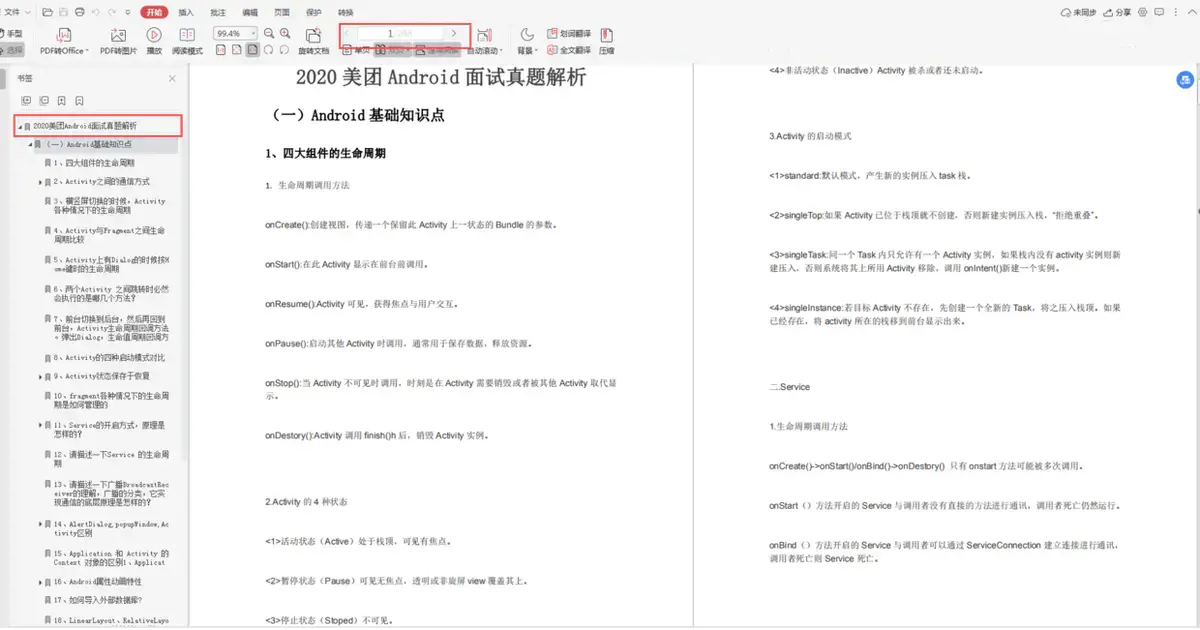Click the 分享 share button

(1118, 12)
